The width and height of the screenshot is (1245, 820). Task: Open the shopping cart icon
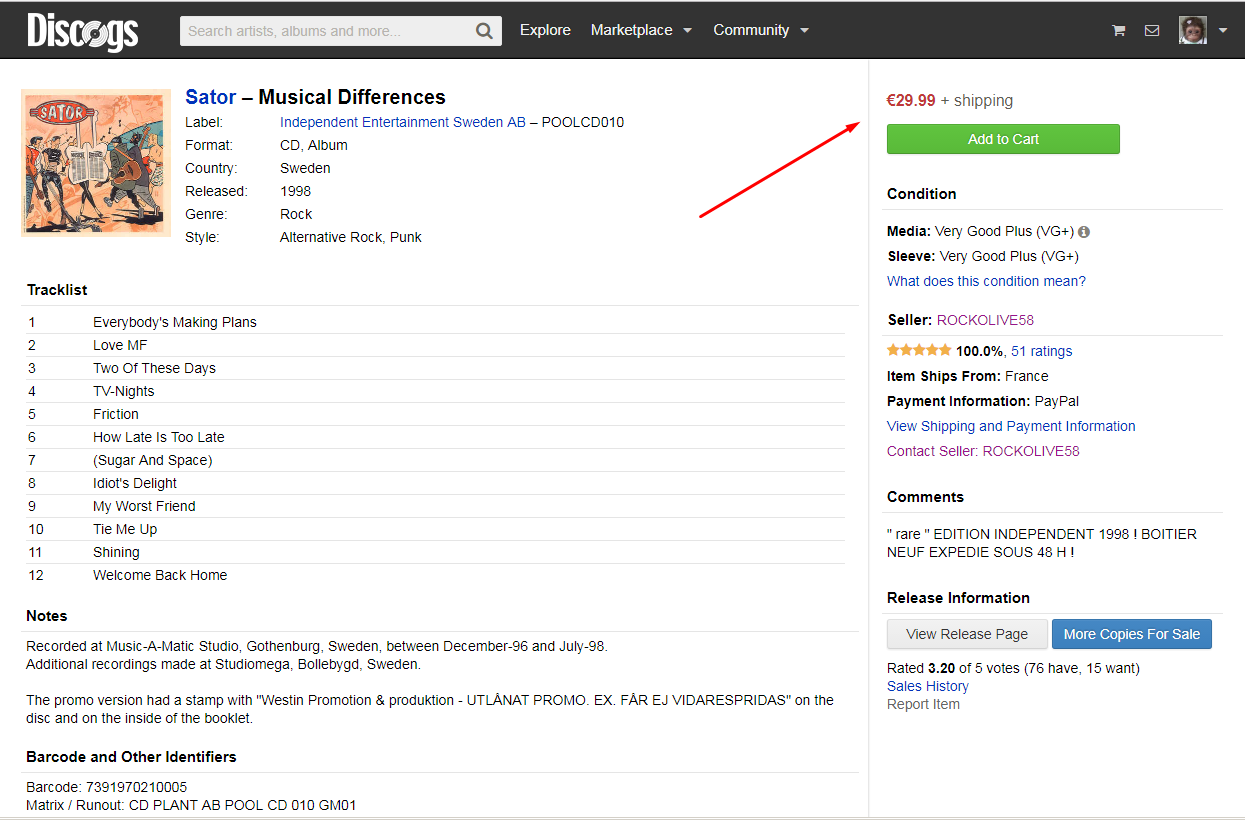[x=1119, y=31]
